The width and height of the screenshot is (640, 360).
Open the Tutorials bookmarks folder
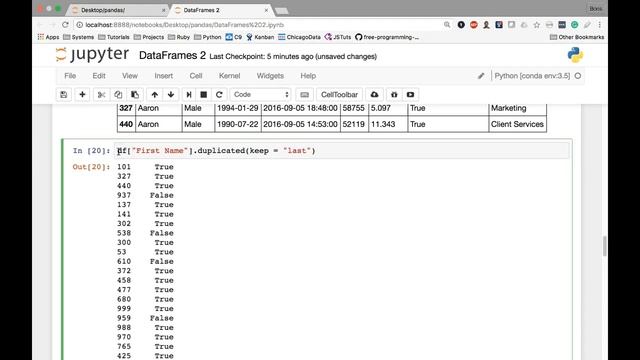point(114,37)
